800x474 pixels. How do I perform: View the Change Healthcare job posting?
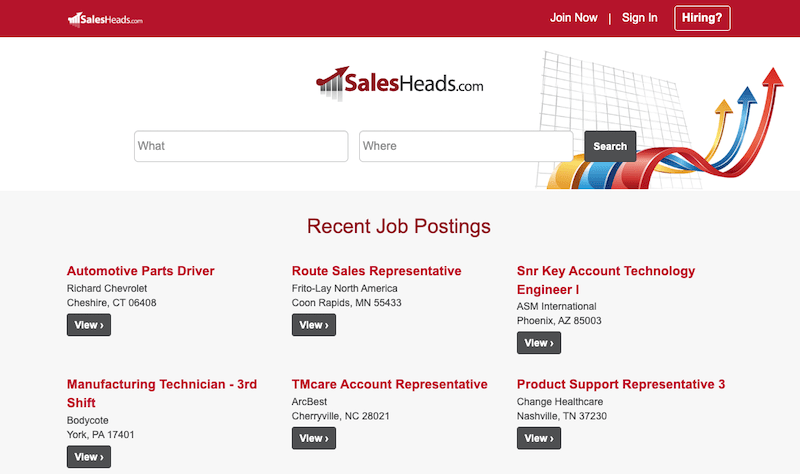(539, 438)
